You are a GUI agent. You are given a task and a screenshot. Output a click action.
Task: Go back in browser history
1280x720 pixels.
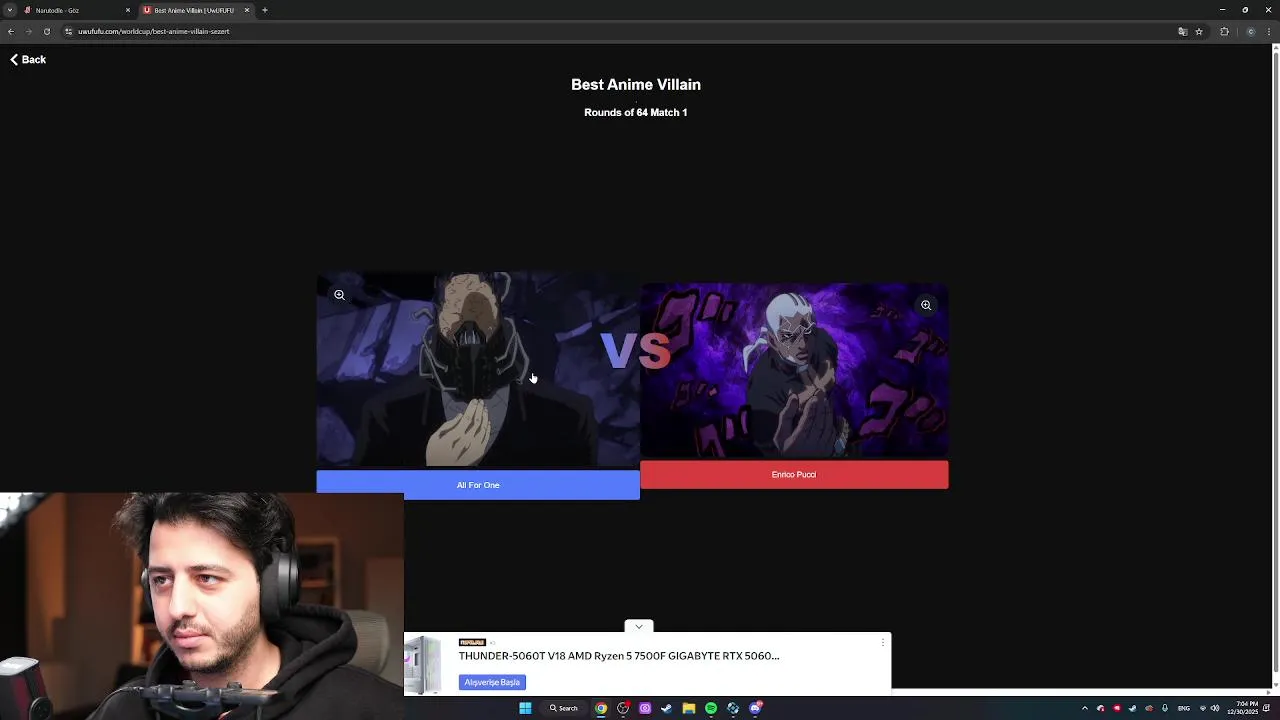[x=10, y=31]
